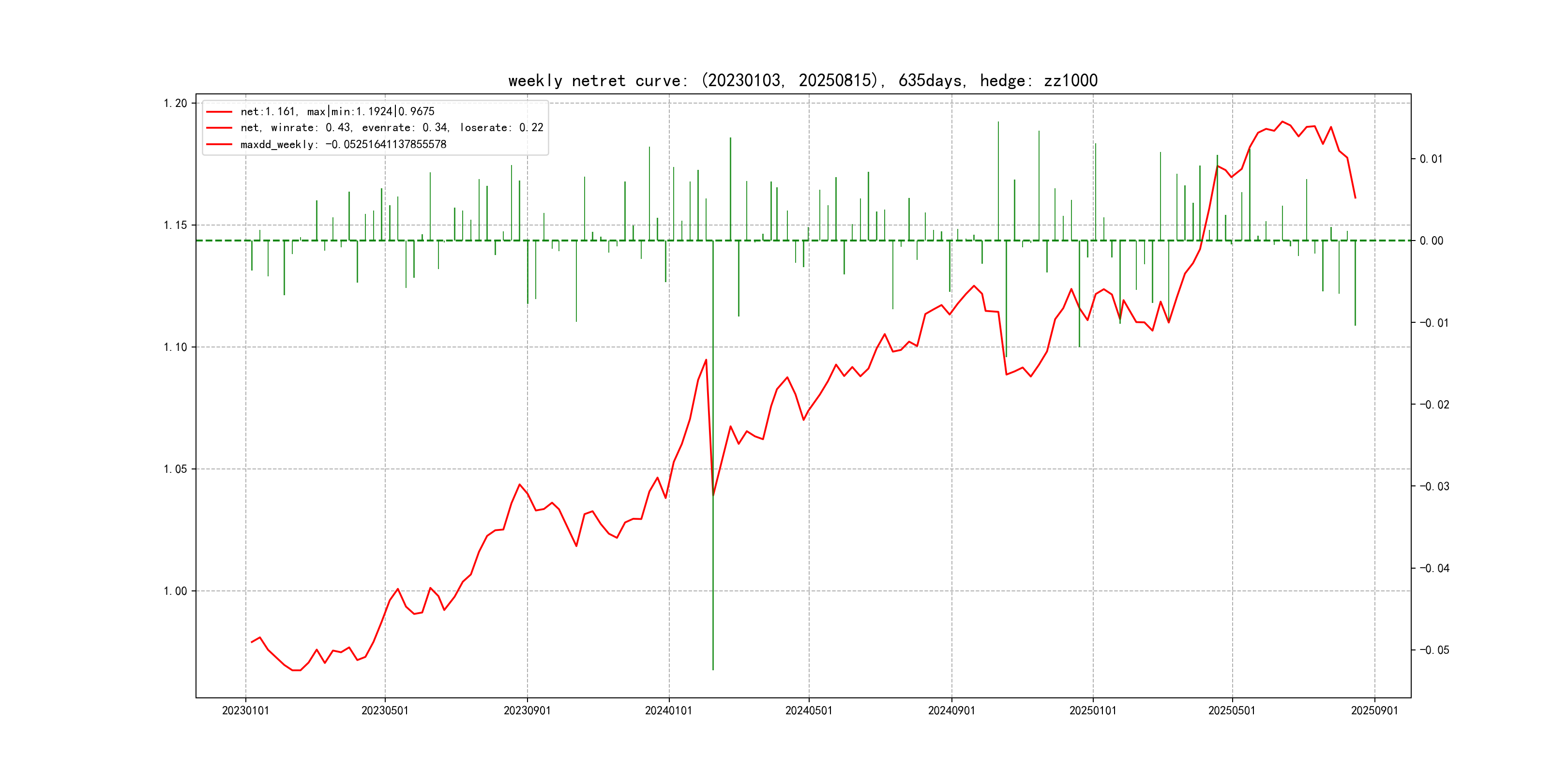Screen dimensions: 1568x784
Task: Click the 20230901 x-axis date label
Action: click(x=527, y=710)
